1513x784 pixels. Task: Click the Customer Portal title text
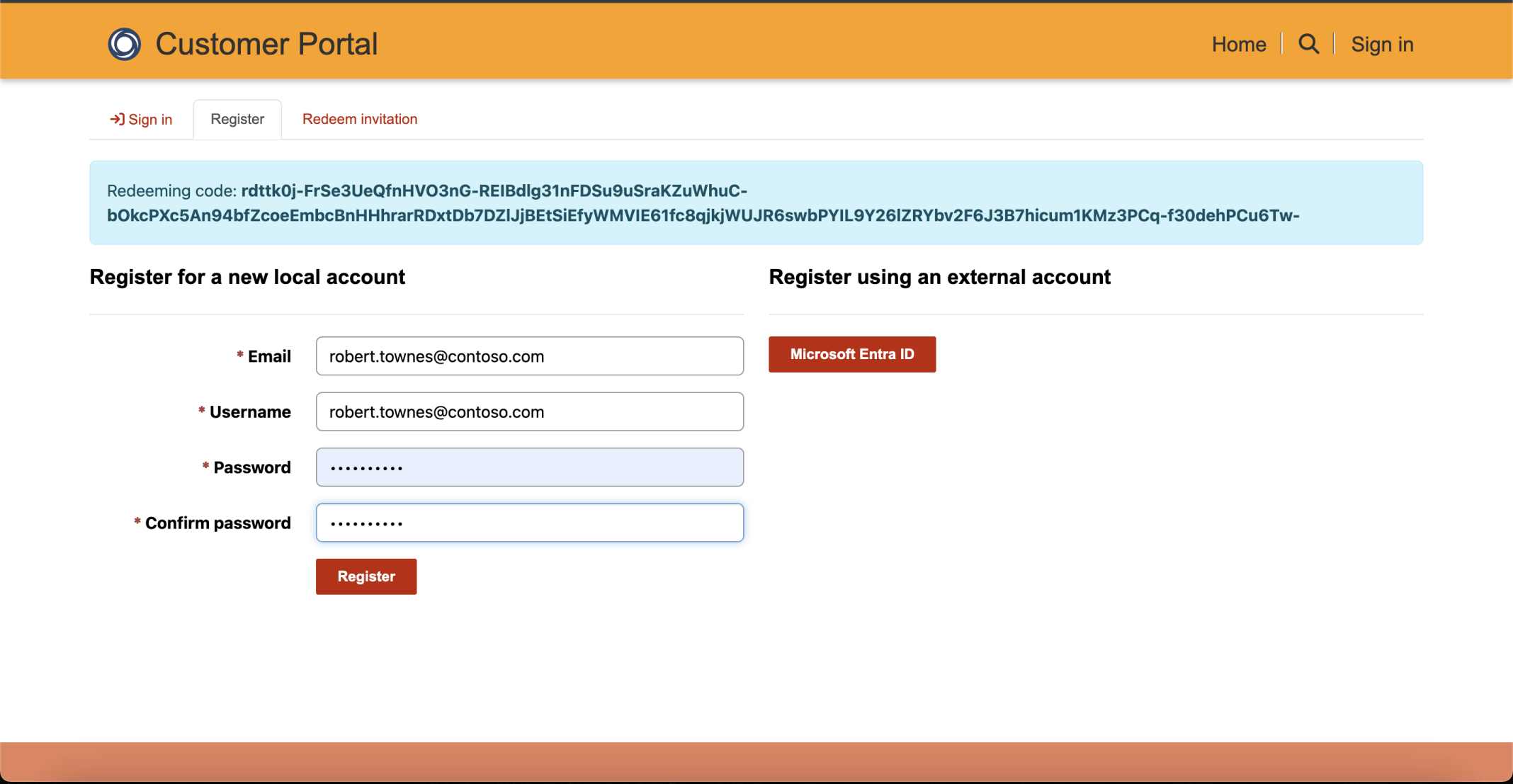[x=266, y=44]
